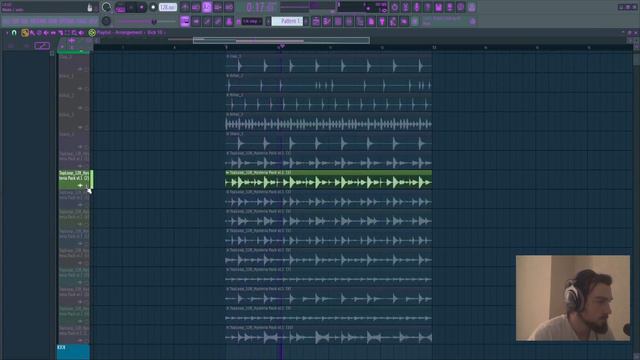Click the highlighted green TopLoop_128 track header
Screen dimensions: 640x360
coord(75,179)
